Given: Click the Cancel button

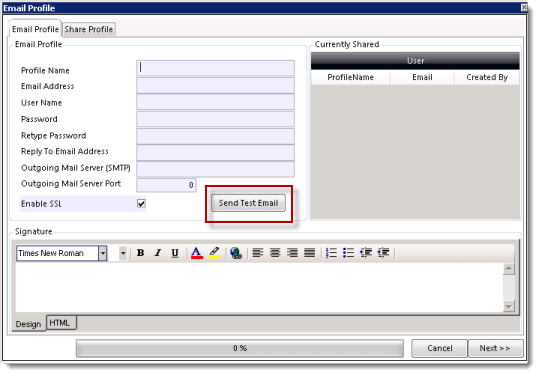Looking at the screenshot, I should [x=439, y=348].
